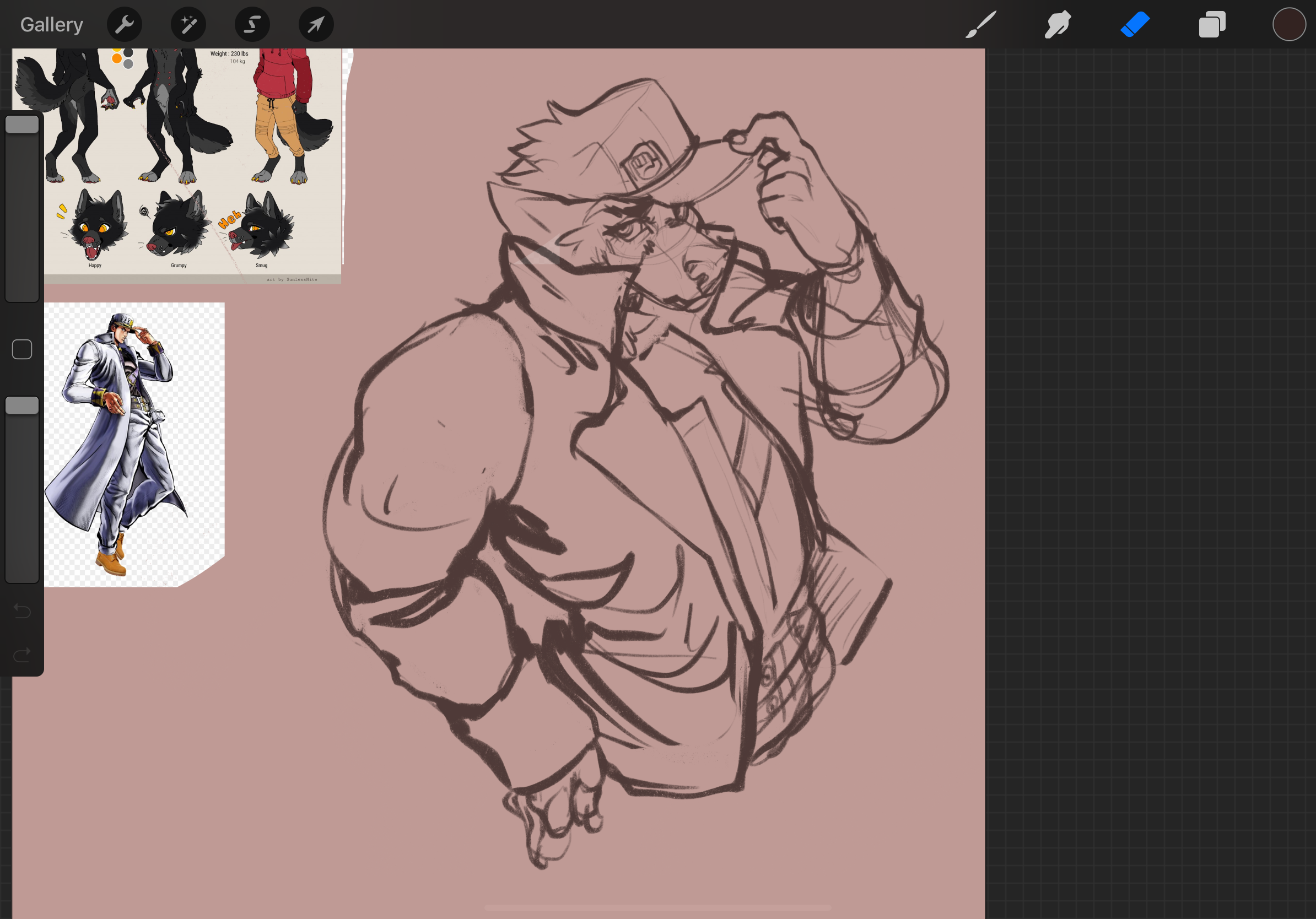Tap the blue Eraser tool

coord(1135,25)
